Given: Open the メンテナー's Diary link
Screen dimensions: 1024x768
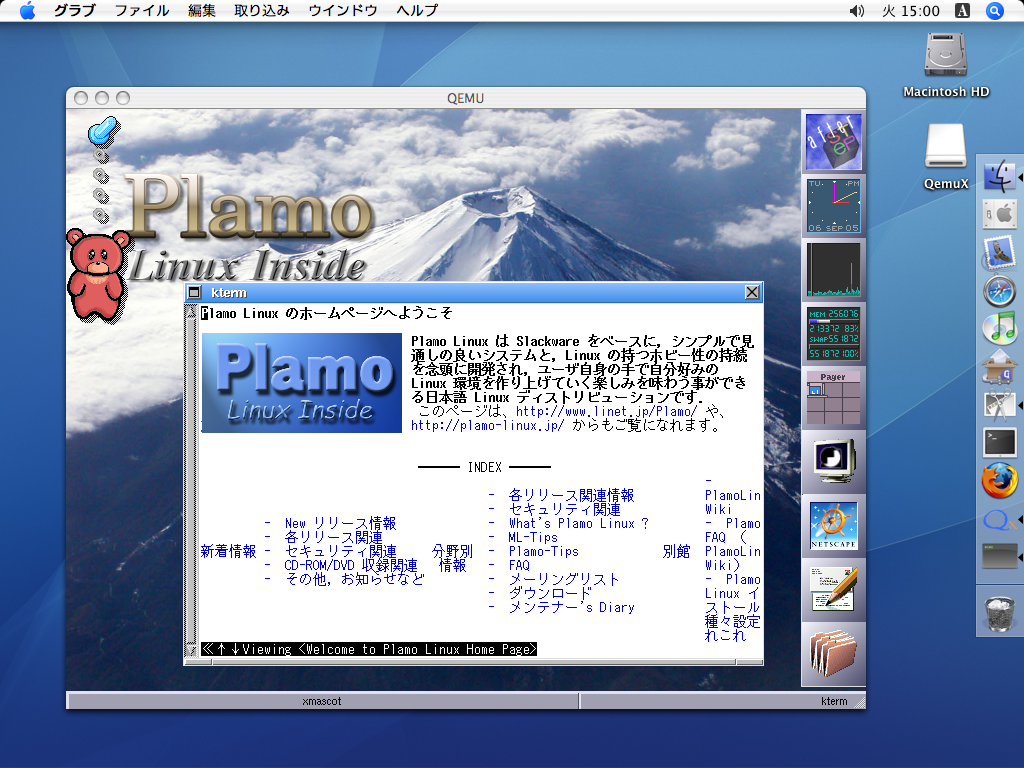Looking at the screenshot, I should [x=571, y=607].
